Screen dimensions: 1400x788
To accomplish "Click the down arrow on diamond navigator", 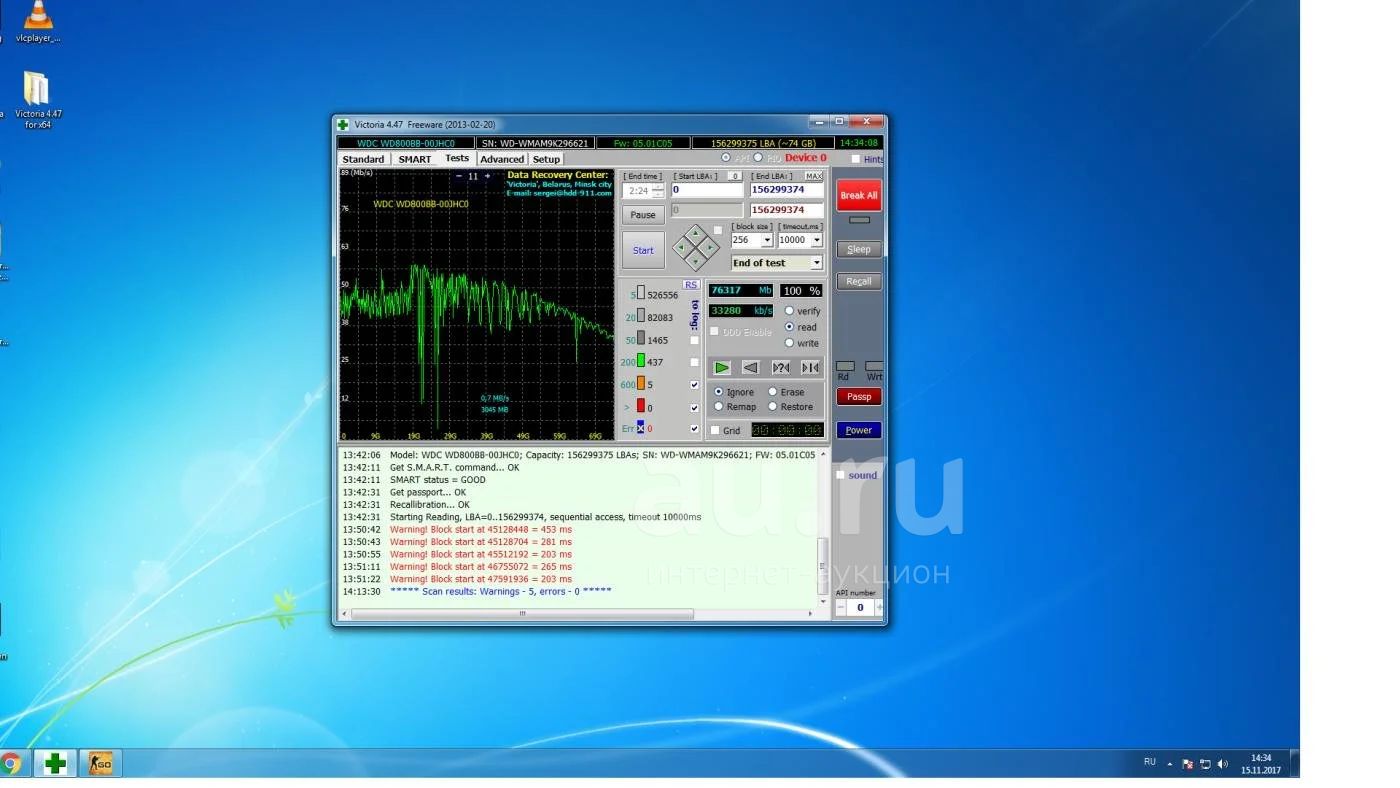I will click(x=695, y=261).
